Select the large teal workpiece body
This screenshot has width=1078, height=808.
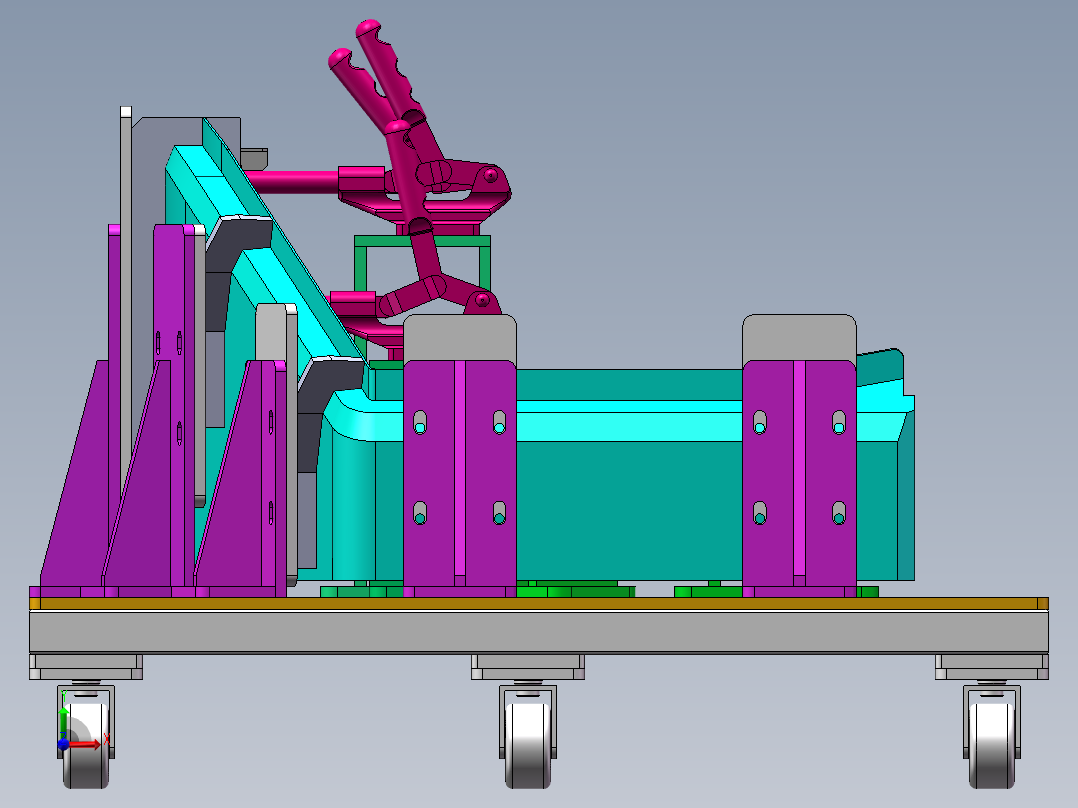[629, 510]
